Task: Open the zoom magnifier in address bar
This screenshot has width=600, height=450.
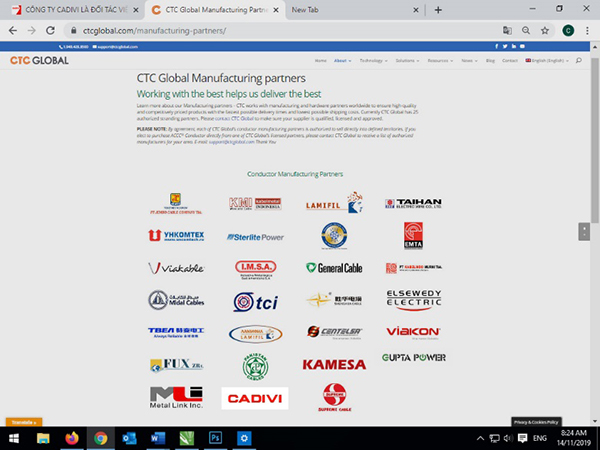Action: pos(526,31)
